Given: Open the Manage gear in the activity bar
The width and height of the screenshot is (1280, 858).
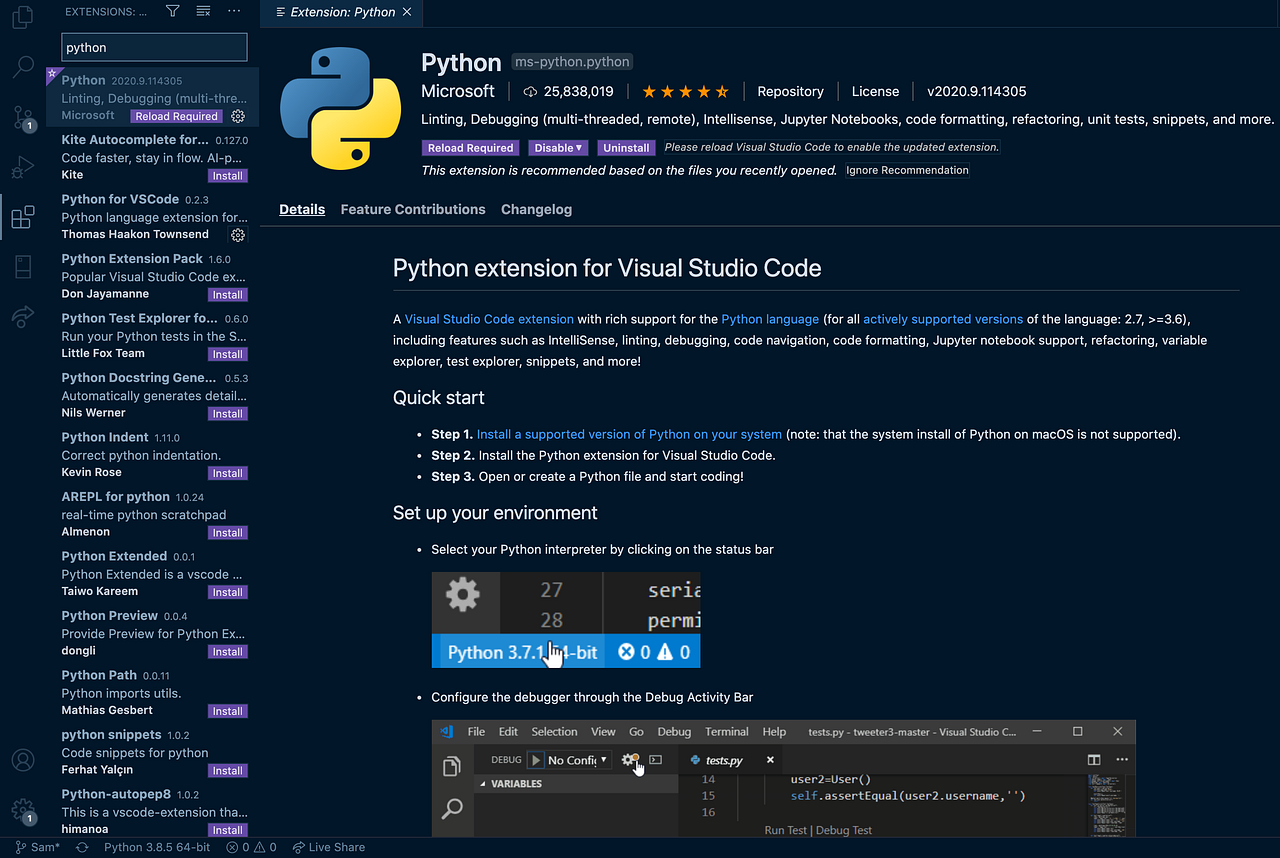Looking at the screenshot, I should [23, 810].
